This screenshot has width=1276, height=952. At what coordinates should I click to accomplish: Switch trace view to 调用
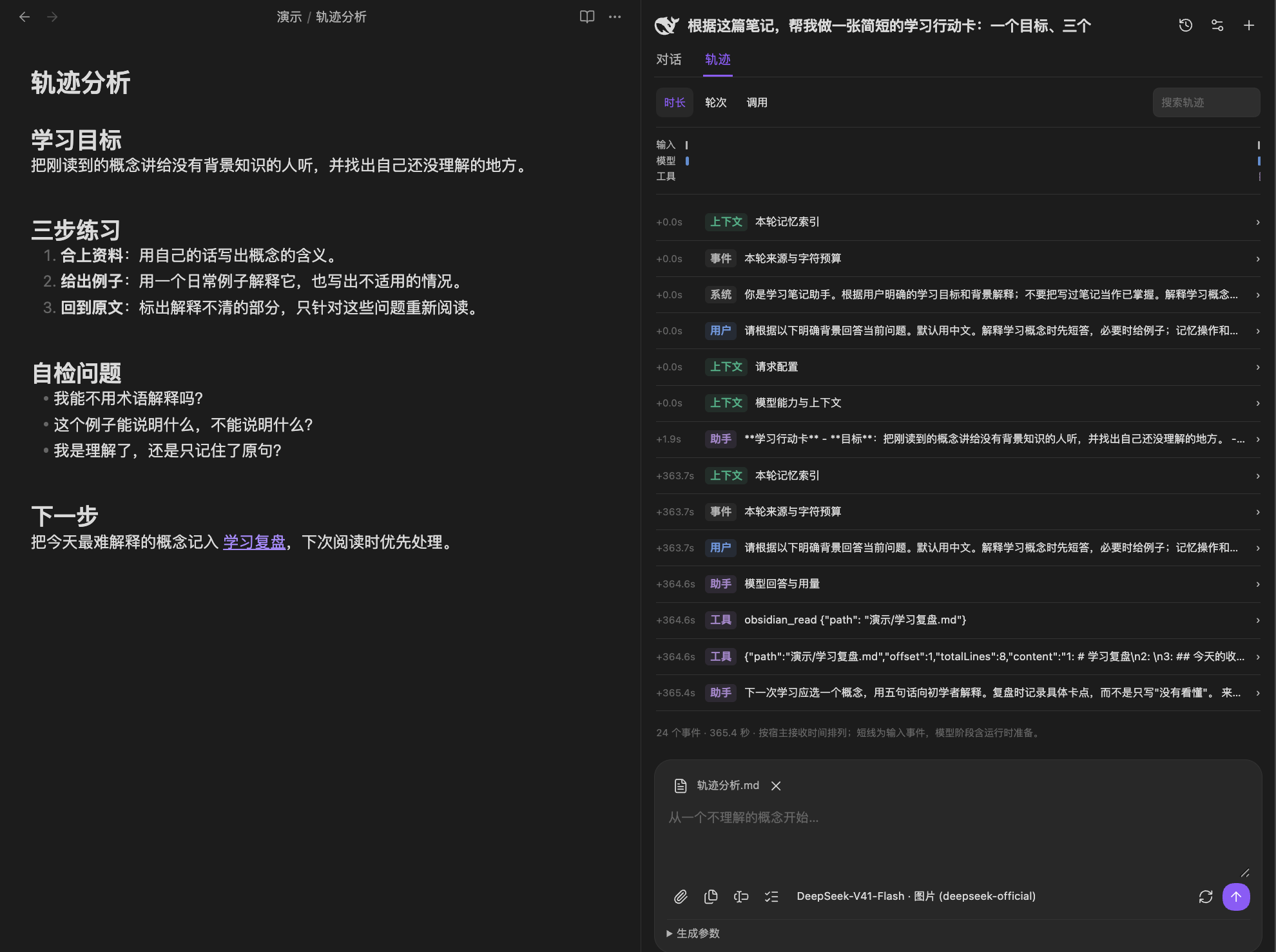tap(757, 102)
